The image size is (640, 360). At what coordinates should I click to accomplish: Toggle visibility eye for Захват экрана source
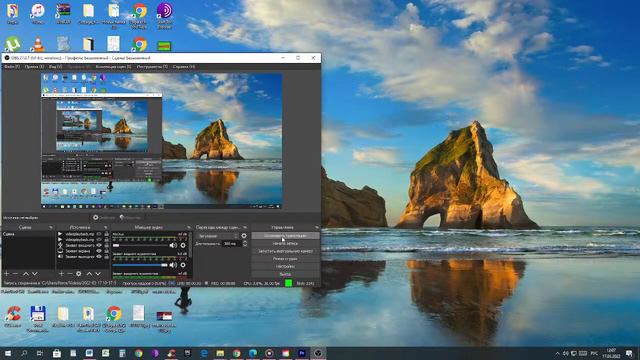click(98, 251)
